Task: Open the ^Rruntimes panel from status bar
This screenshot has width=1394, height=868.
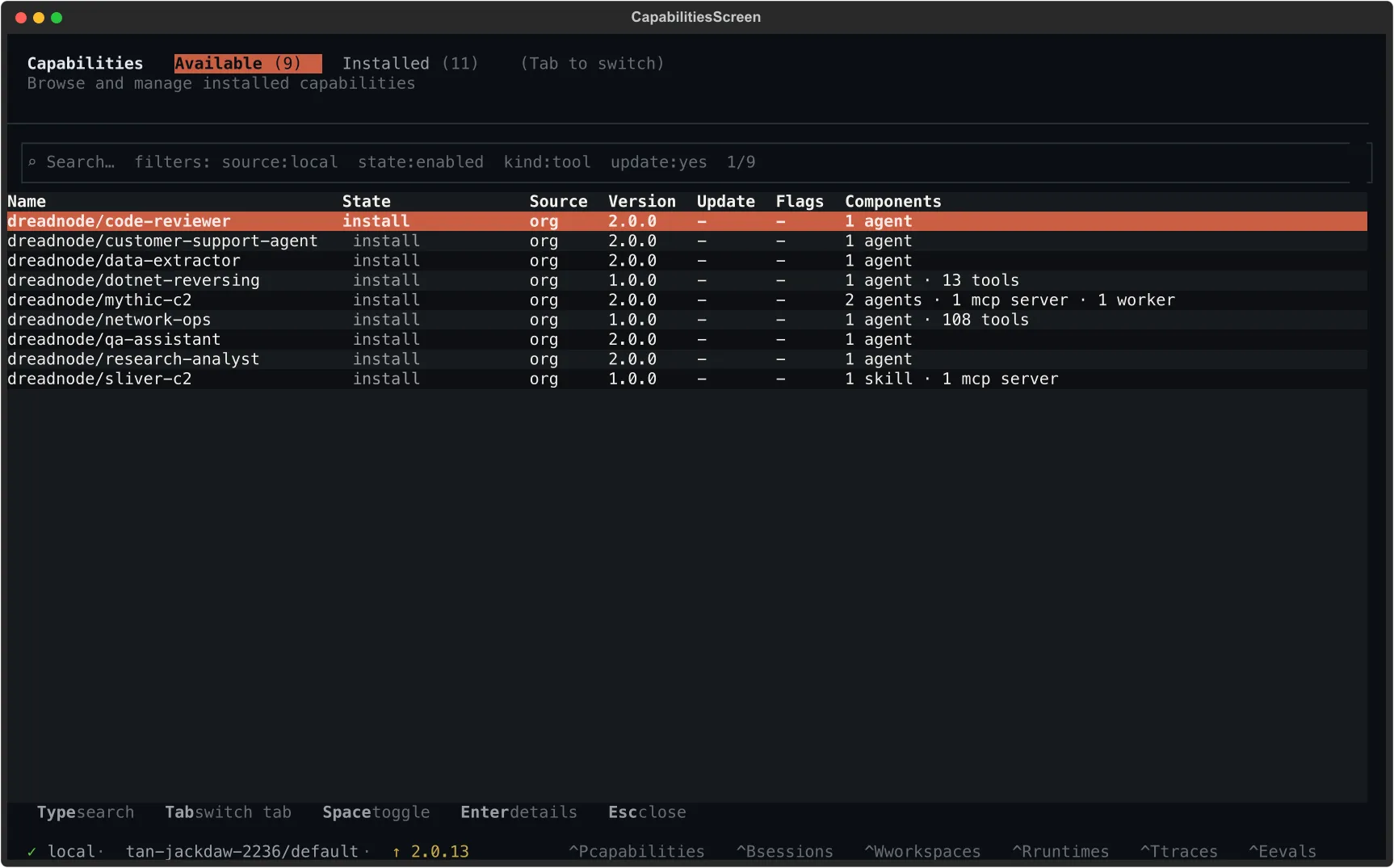Action: click(x=1060, y=851)
